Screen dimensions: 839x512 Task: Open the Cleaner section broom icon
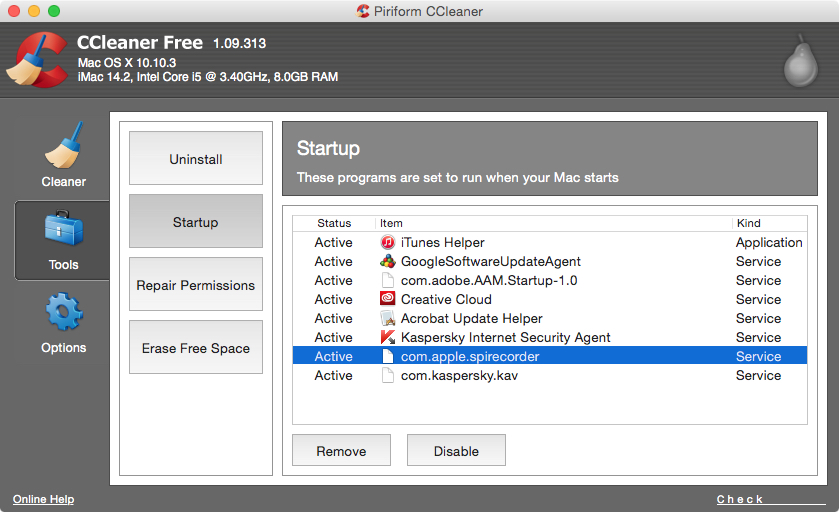[64, 144]
